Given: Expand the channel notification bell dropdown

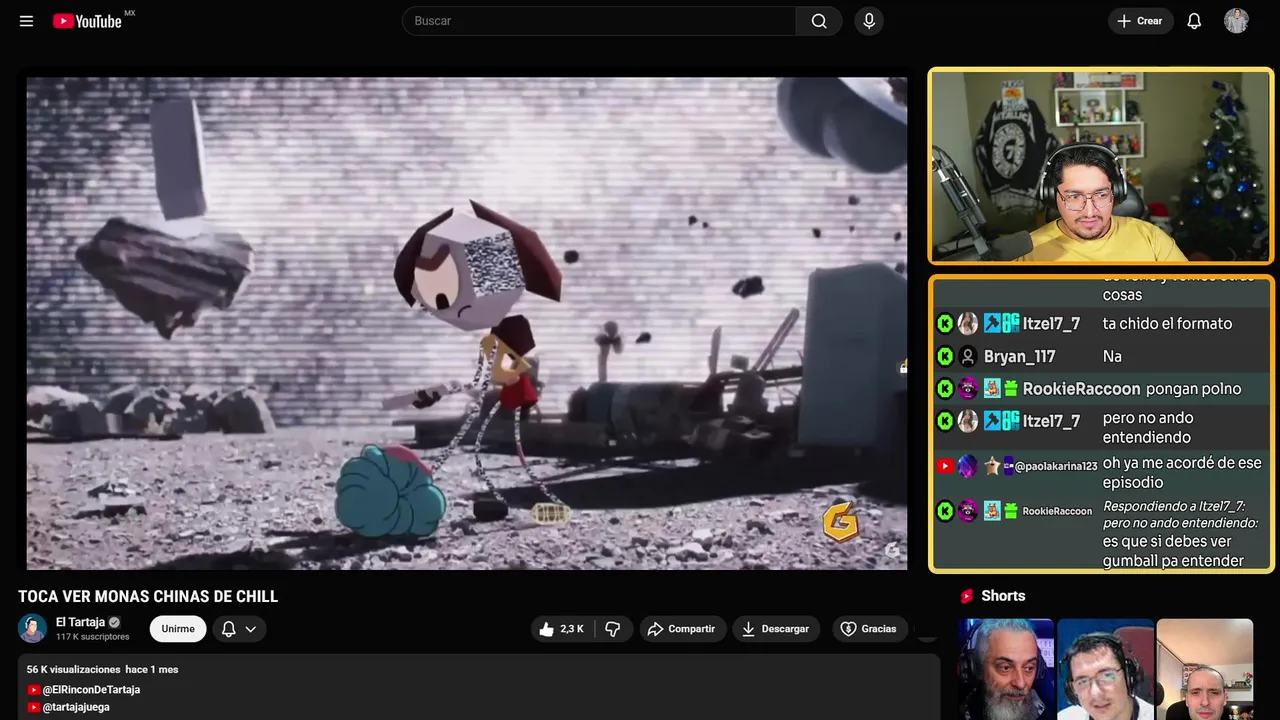Looking at the screenshot, I should pyautogui.click(x=239, y=628).
